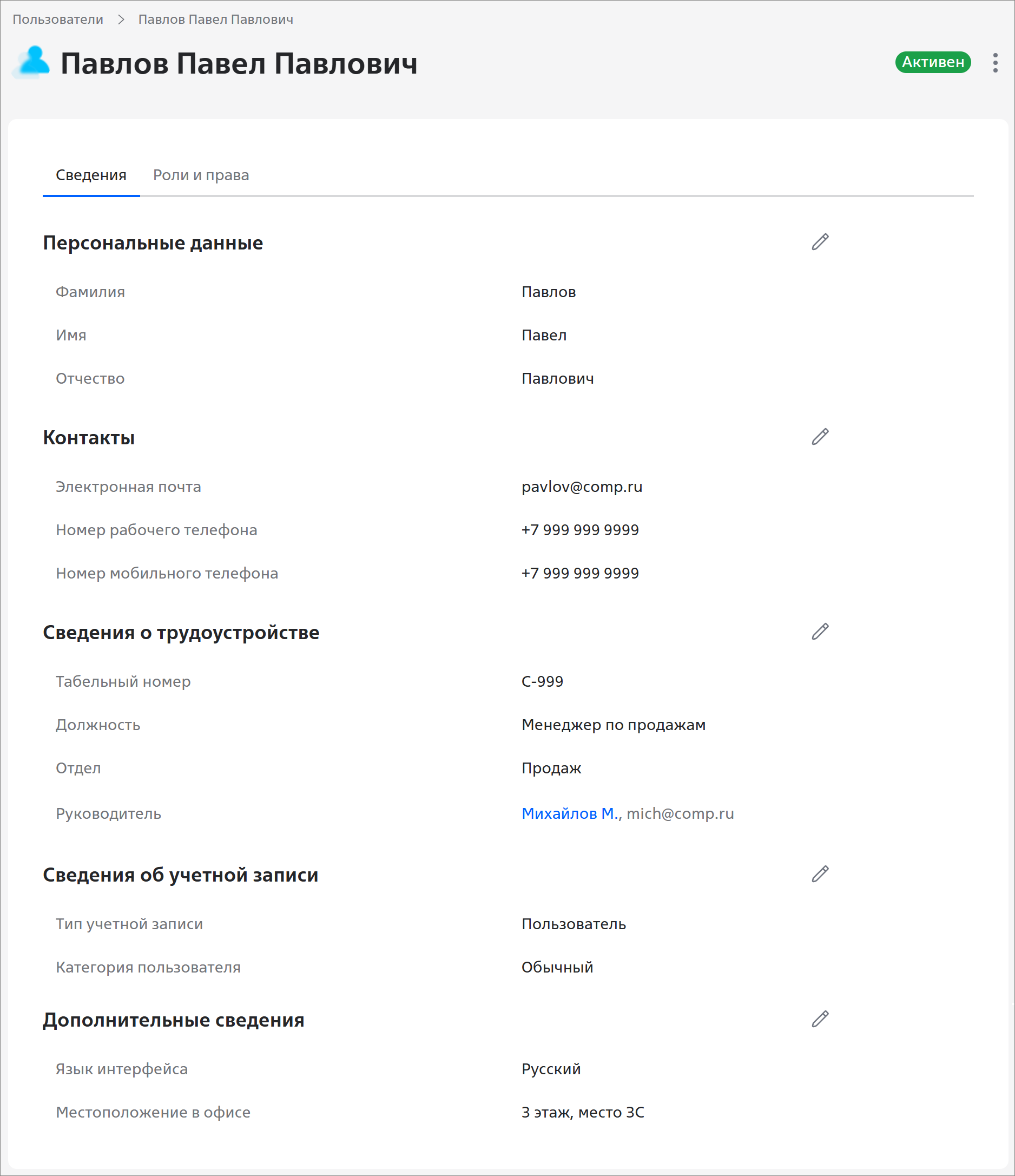1015x1176 pixels.
Task: Edit the Дополнительные сведения section
Action: tap(820, 1019)
